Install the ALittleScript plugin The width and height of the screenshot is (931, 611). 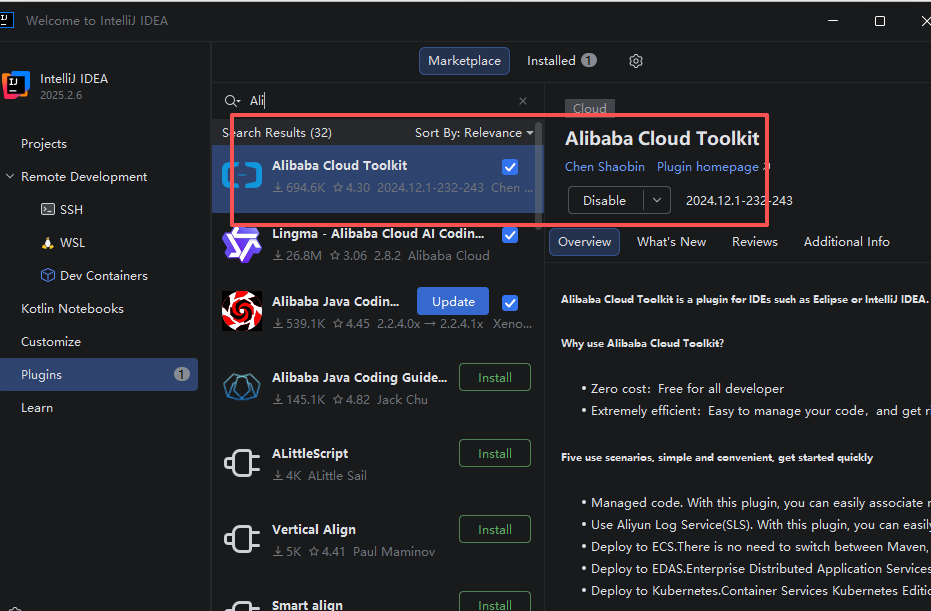495,454
